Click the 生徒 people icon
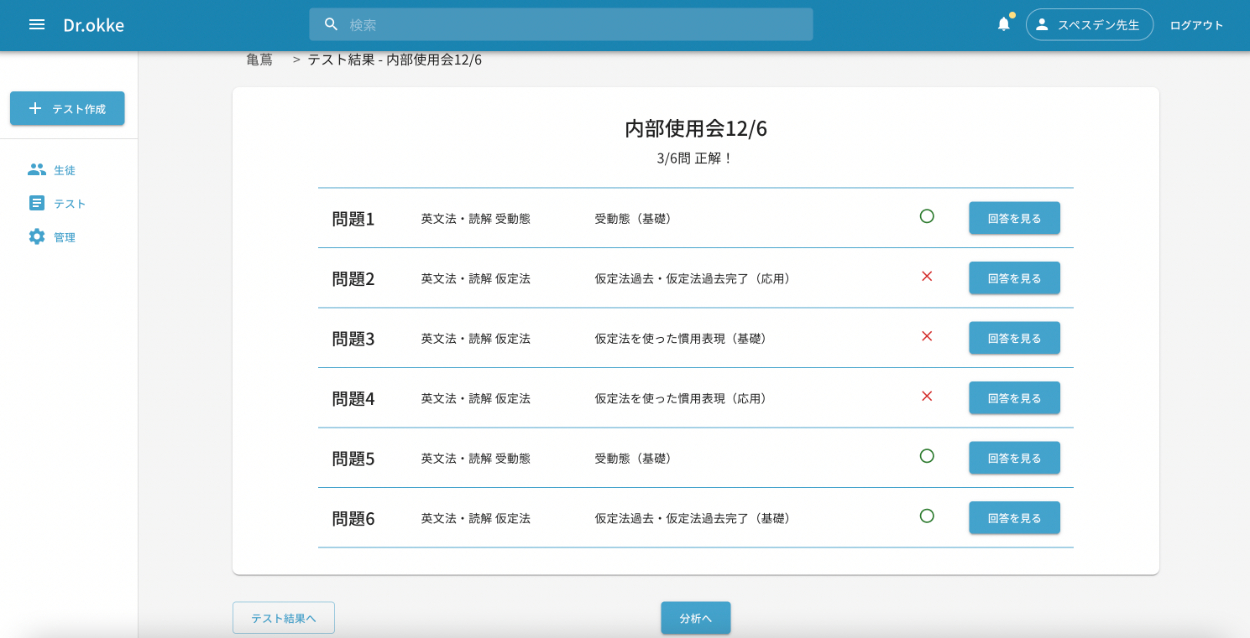1250x638 pixels. point(37,170)
